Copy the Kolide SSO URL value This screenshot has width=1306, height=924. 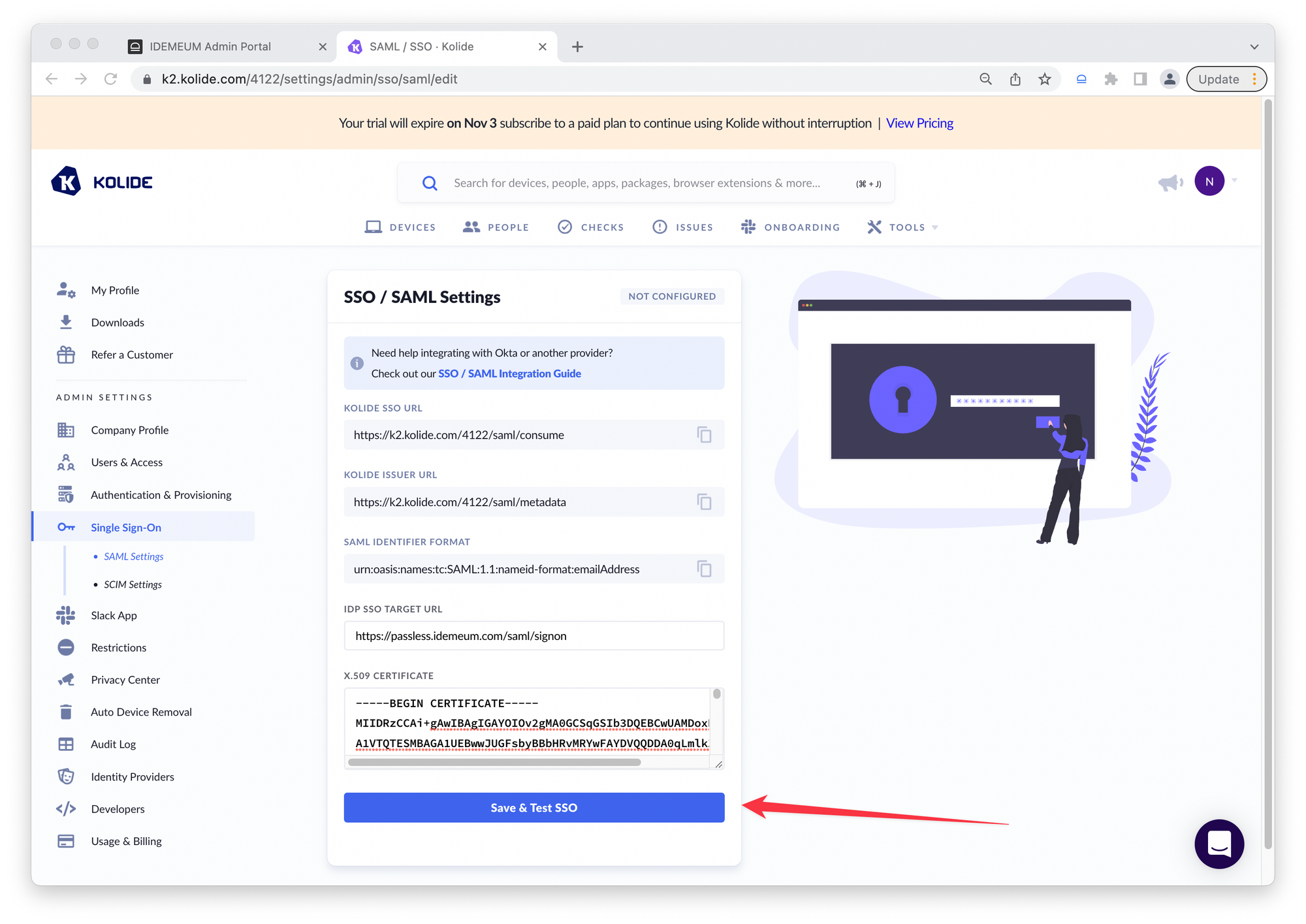tap(704, 435)
